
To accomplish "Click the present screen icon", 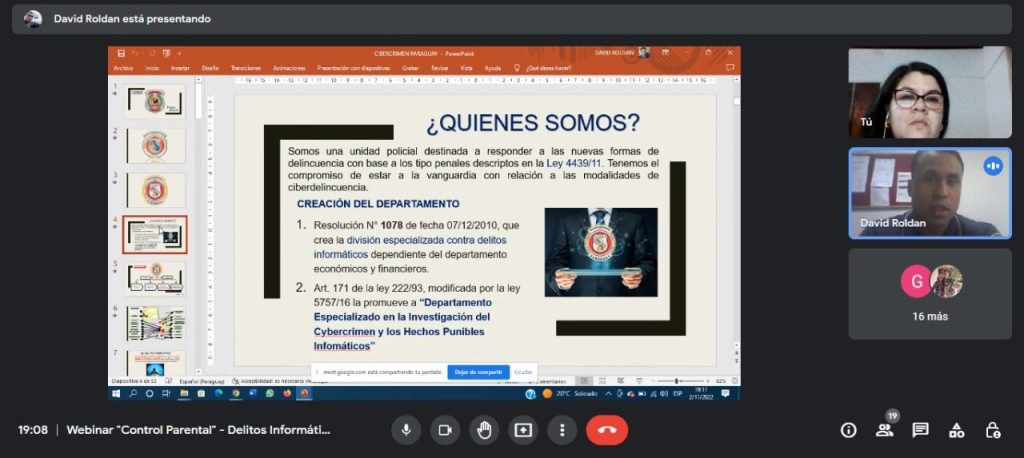I will pos(523,430).
